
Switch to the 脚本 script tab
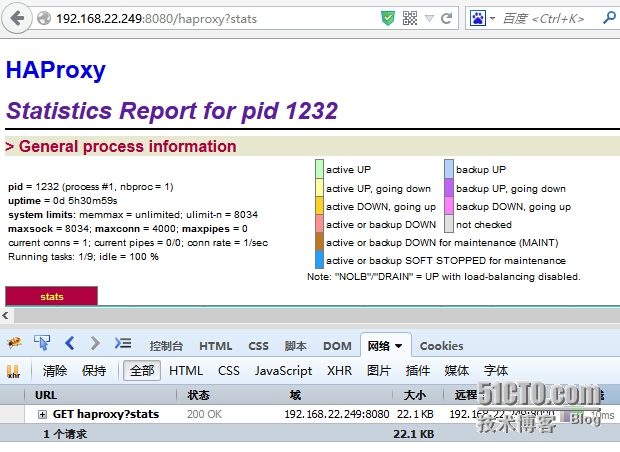296,346
